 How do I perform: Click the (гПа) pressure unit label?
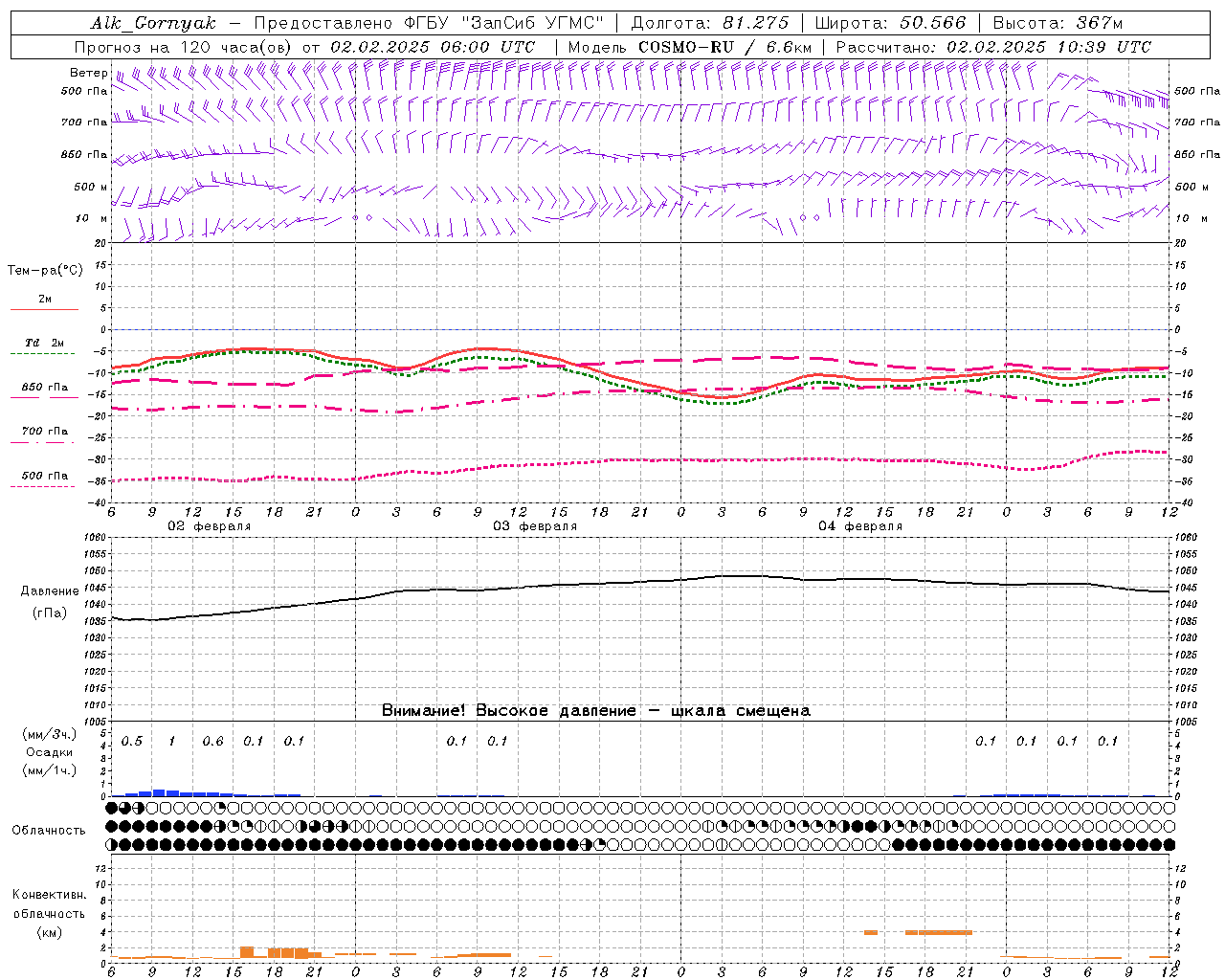50,612
